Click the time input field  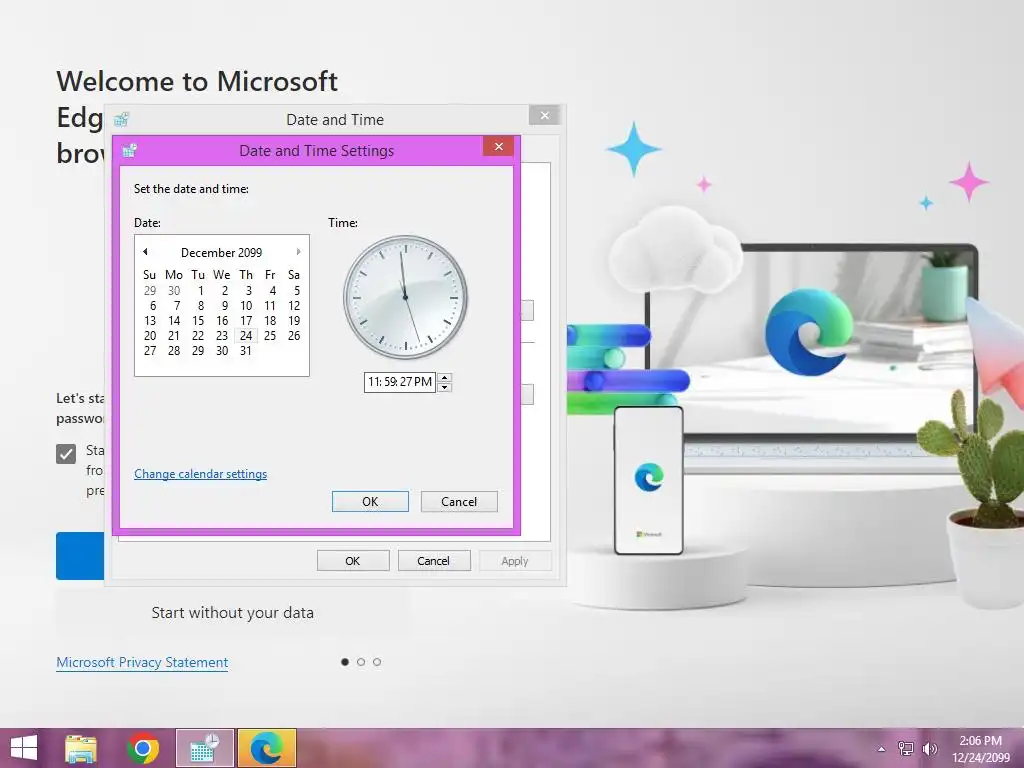[400, 382]
